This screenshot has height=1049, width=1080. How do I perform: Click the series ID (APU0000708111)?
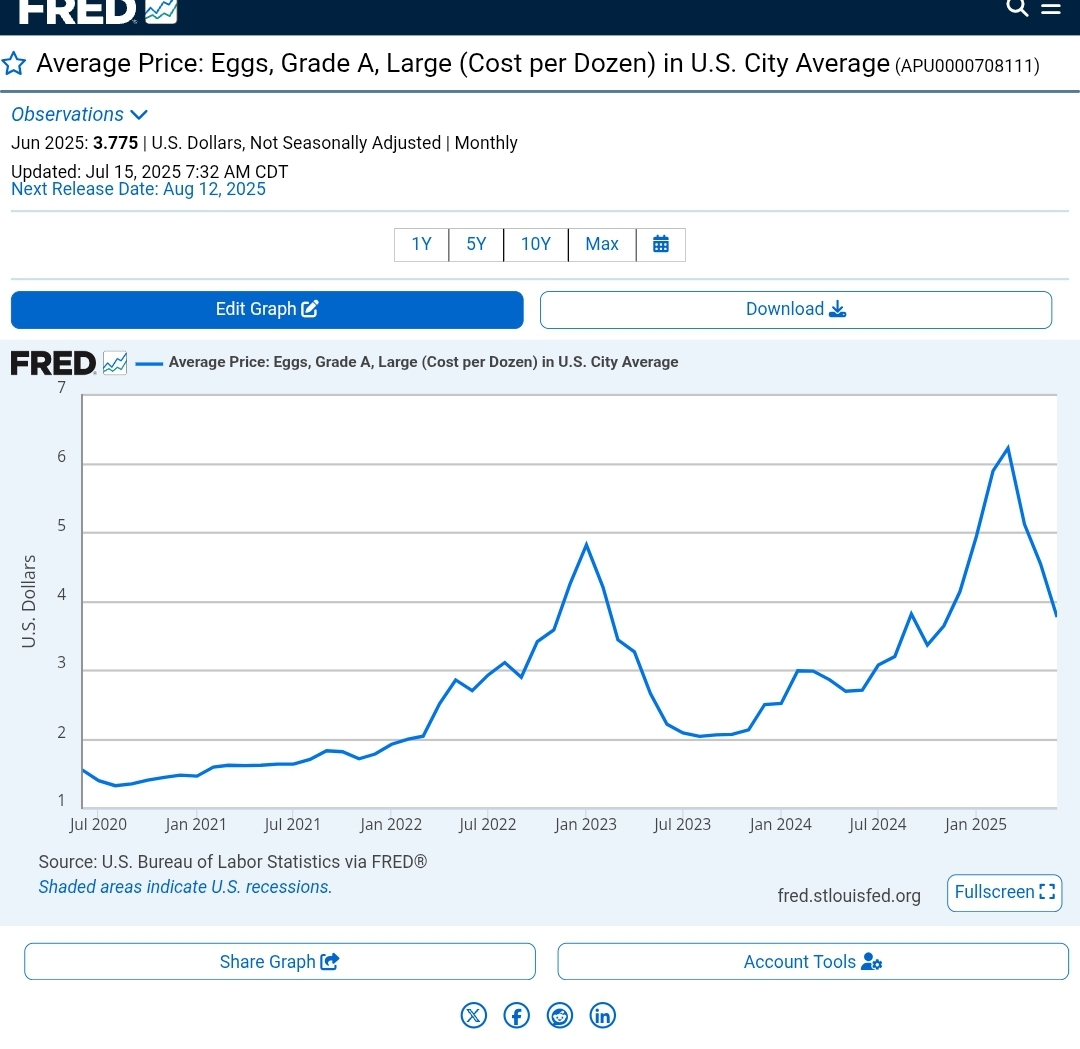click(x=967, y=66)
